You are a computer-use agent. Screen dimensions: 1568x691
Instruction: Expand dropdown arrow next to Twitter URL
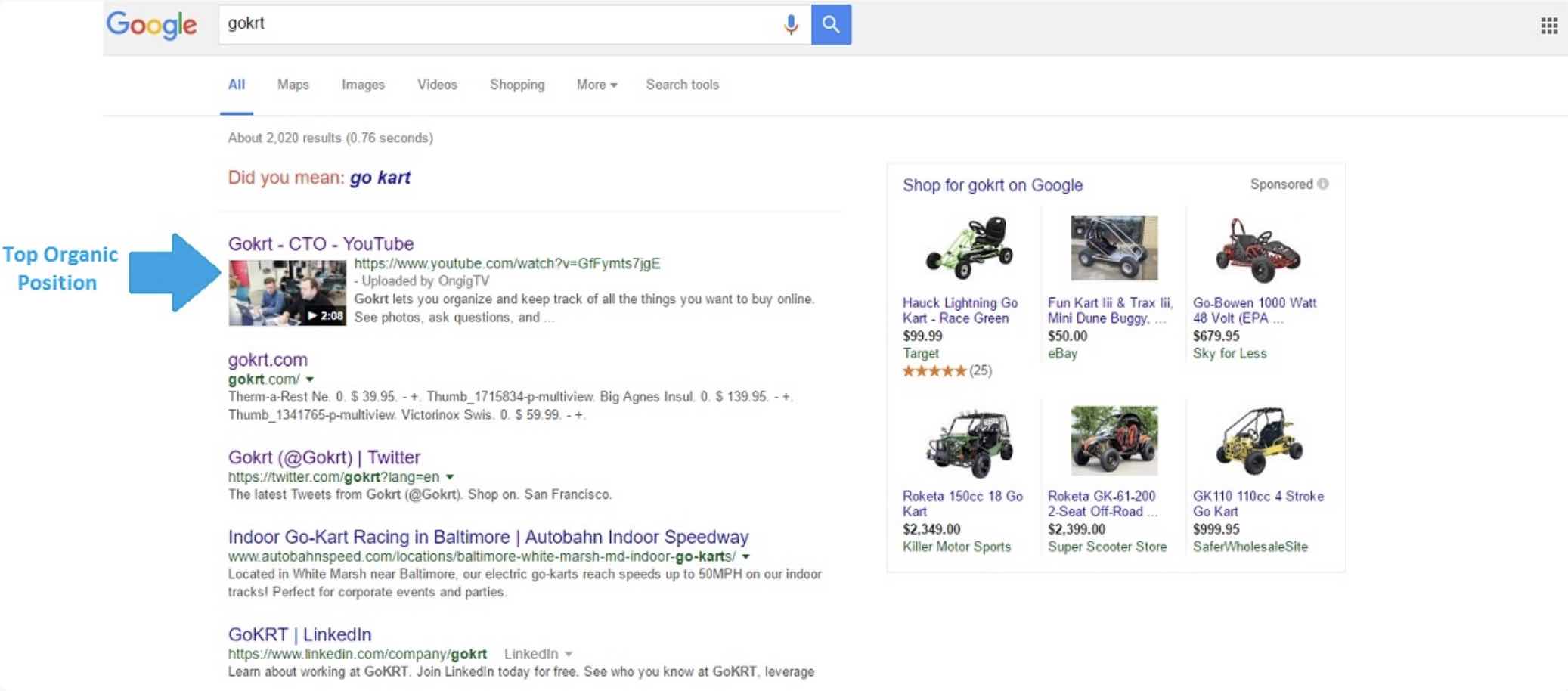[x=450, y=477]
